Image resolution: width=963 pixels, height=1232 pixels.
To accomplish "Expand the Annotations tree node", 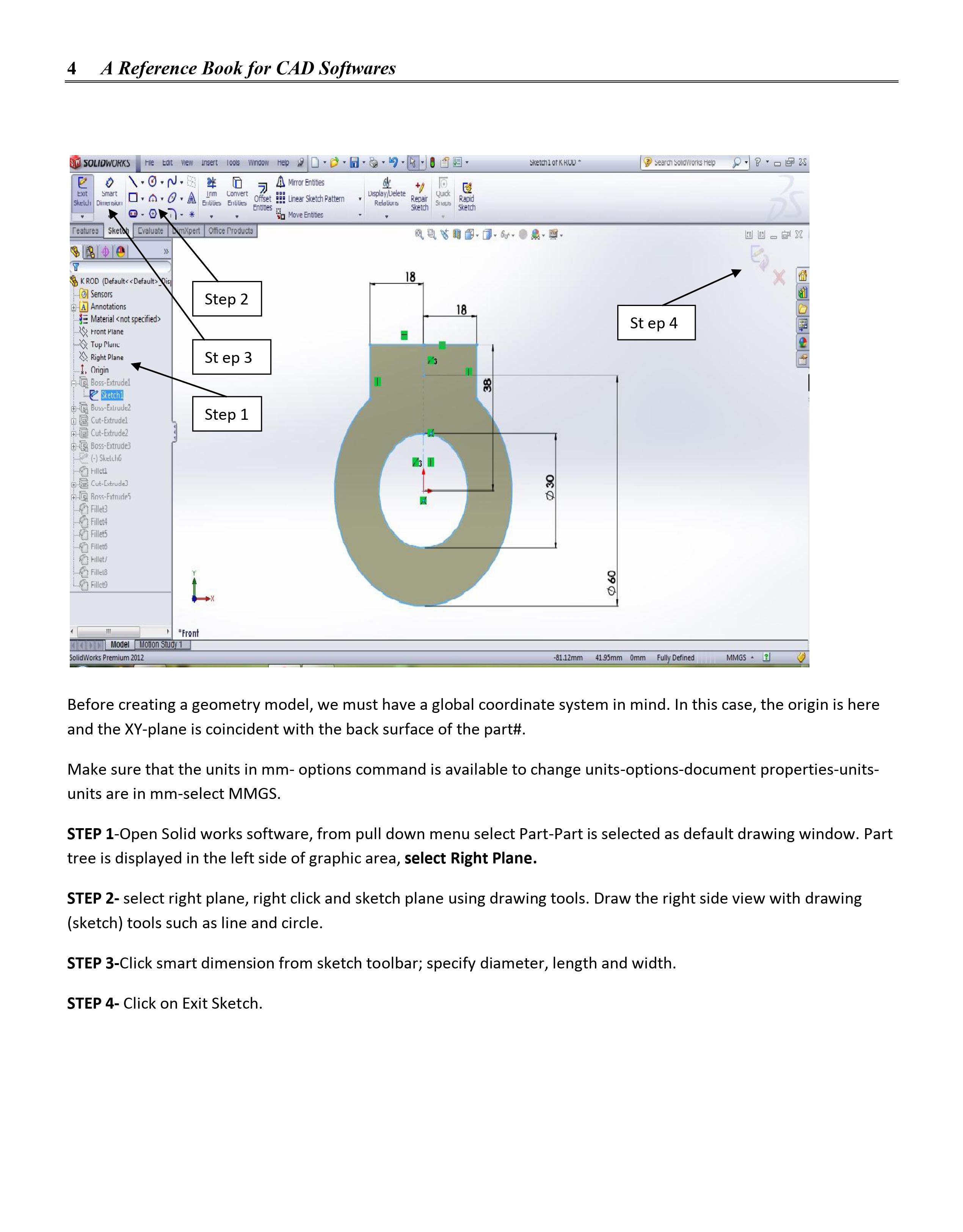I will tap(74, 308).
